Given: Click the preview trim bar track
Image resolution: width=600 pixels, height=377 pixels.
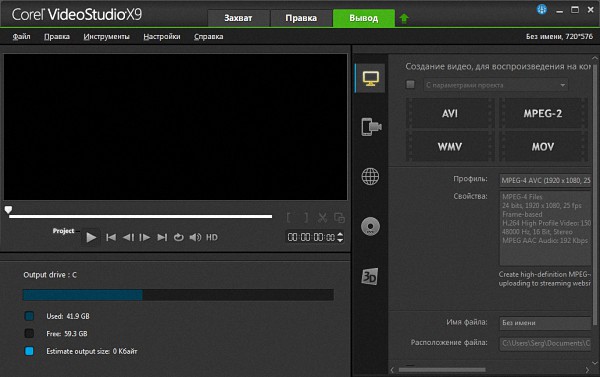Looking at the screenshot, I should [140, 217].
